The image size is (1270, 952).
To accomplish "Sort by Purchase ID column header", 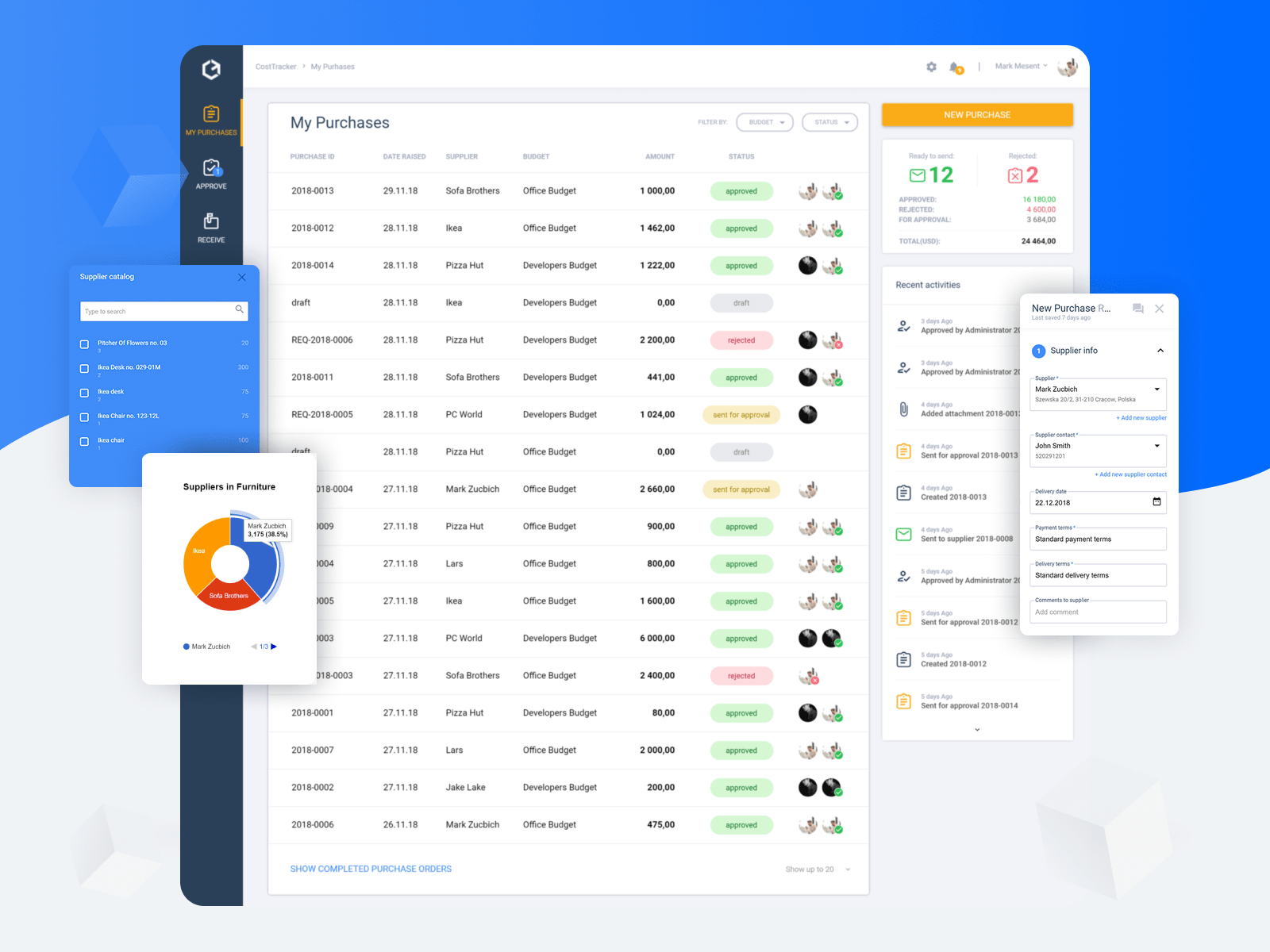I will 312,157.
